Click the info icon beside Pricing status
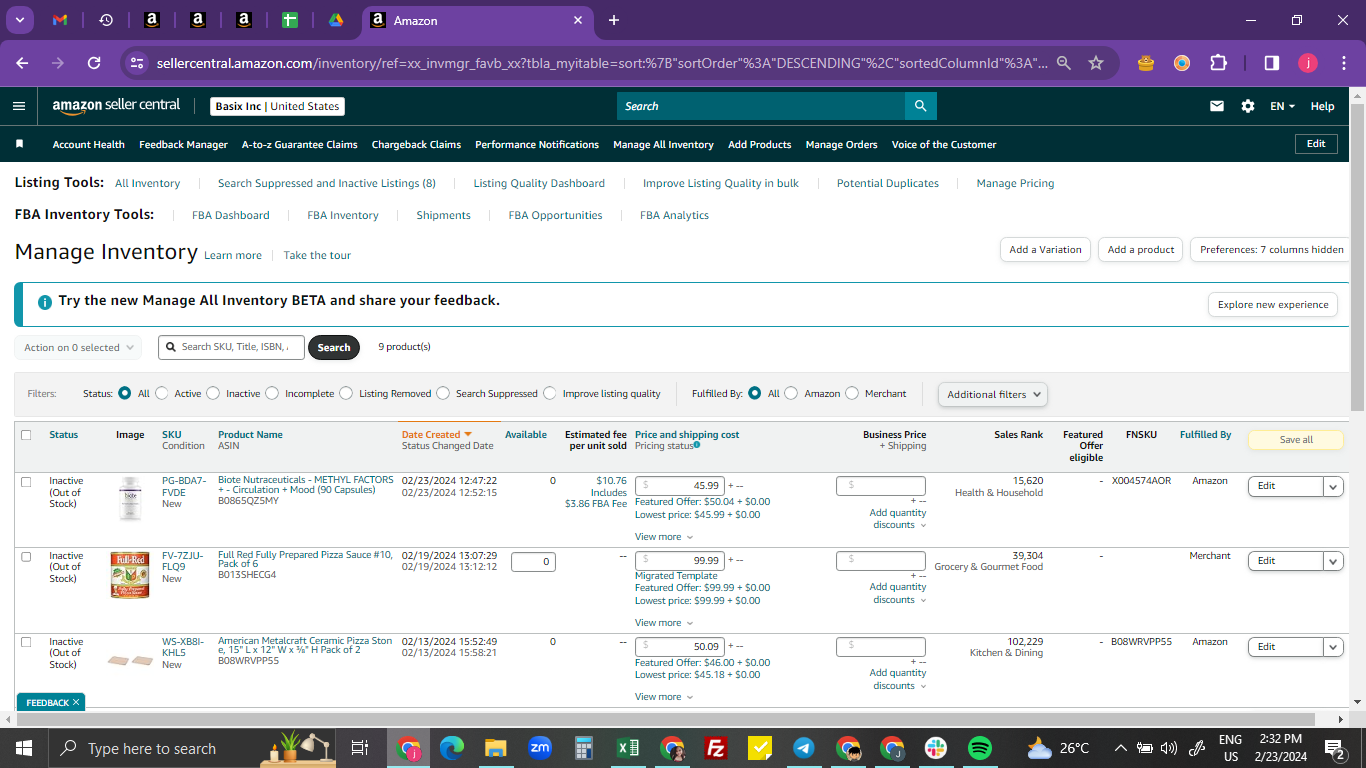 [x=697, y=445]
